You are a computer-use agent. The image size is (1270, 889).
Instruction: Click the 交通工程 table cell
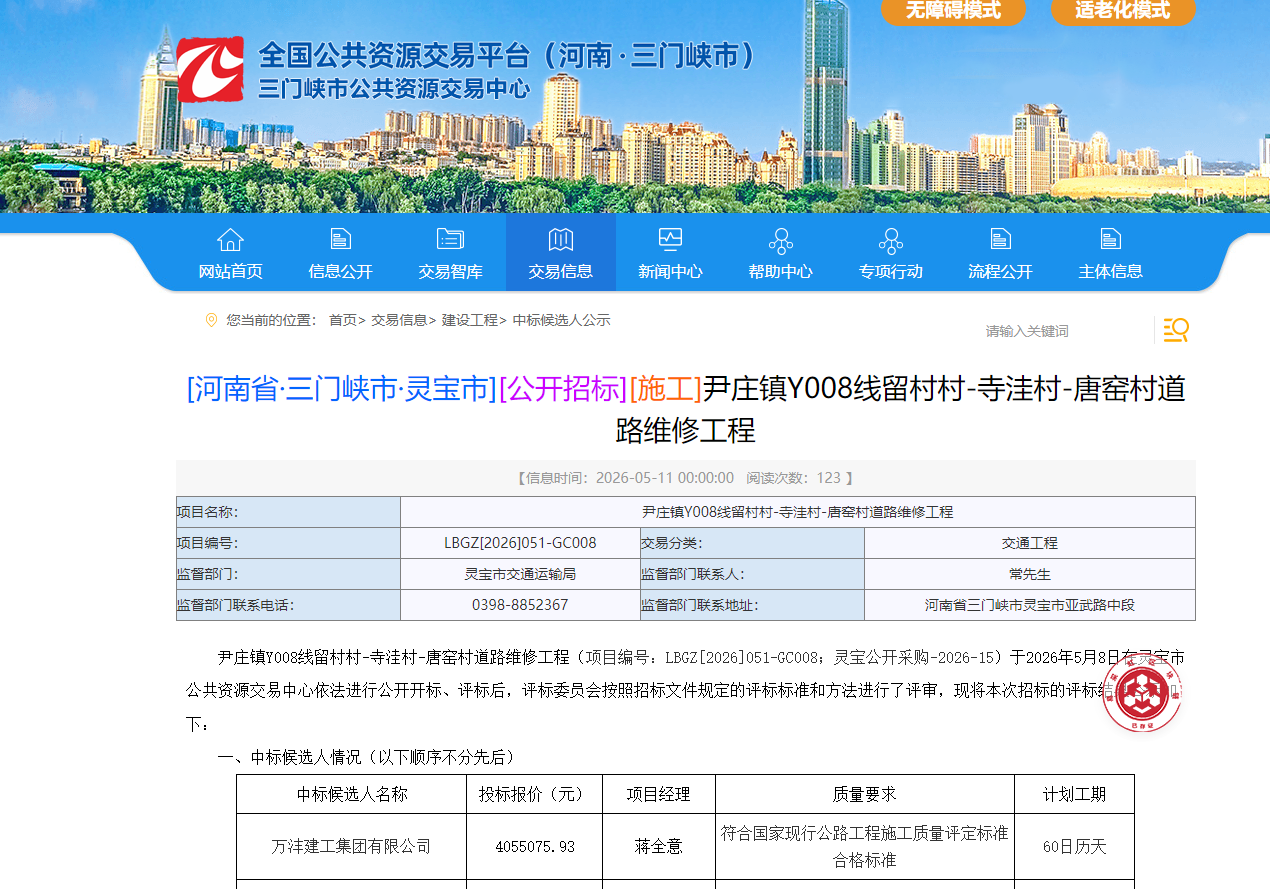click(1030, 543)
